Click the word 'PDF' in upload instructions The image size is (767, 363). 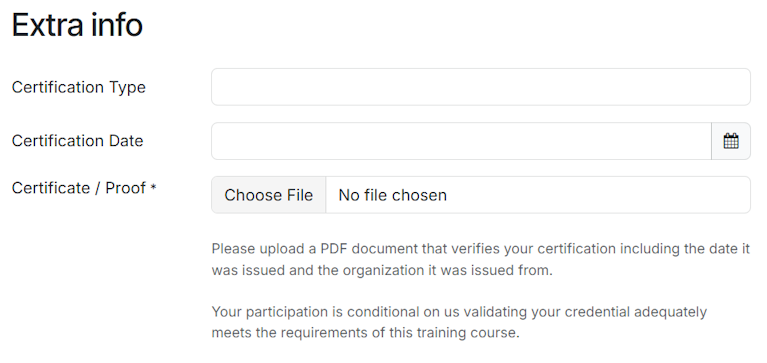click(x=334, y=249)
